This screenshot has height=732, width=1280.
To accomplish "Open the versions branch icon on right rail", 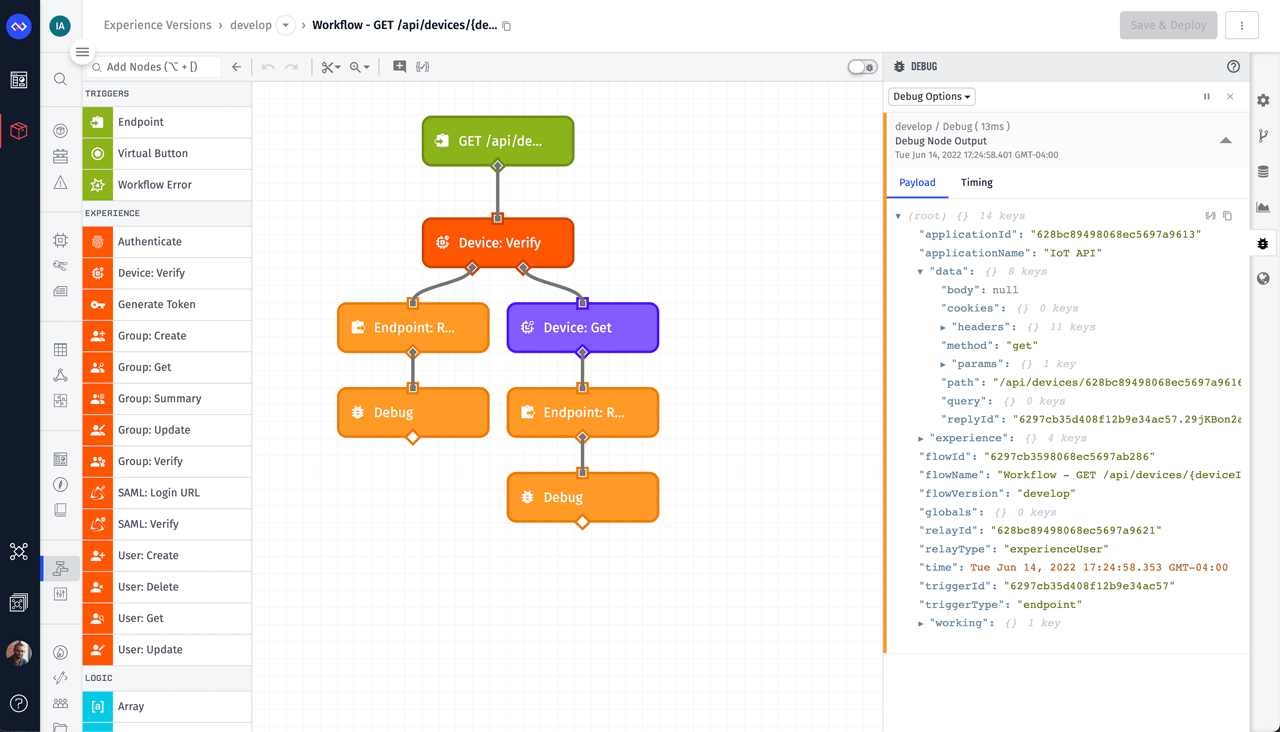I will click(1264, 136).
